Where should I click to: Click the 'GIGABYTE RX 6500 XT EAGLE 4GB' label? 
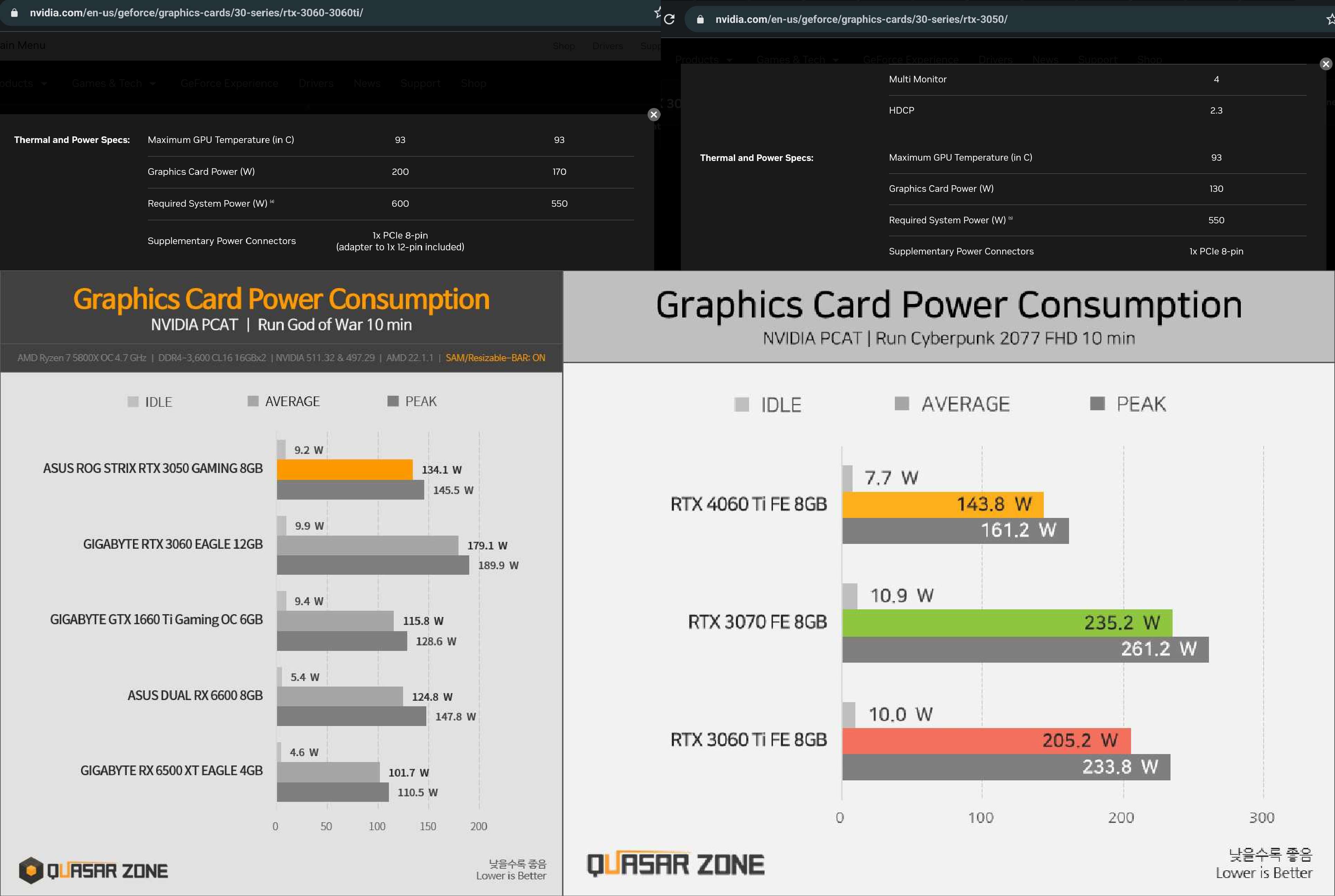[x=171, y=771]
